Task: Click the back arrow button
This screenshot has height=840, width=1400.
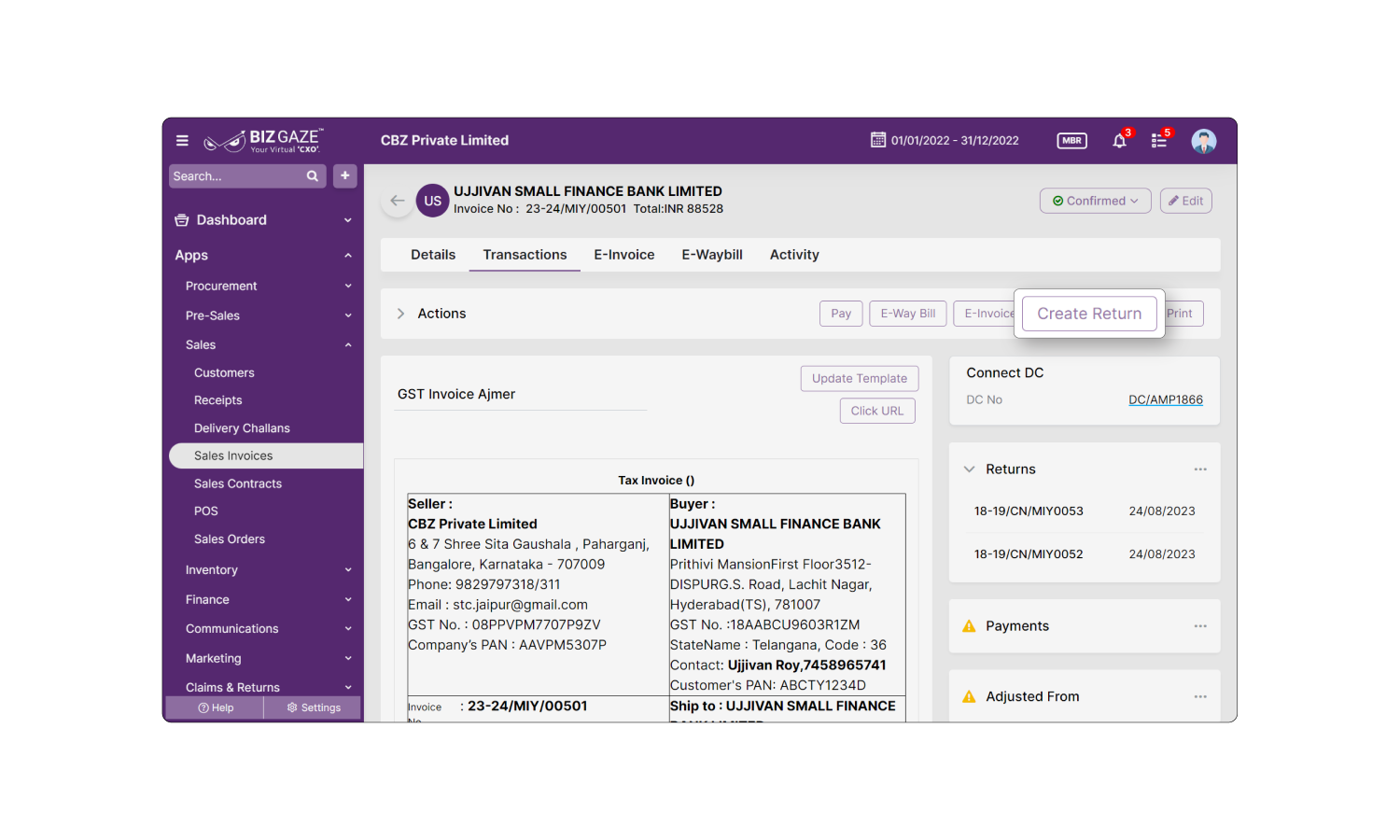Action: coord(398,201)
